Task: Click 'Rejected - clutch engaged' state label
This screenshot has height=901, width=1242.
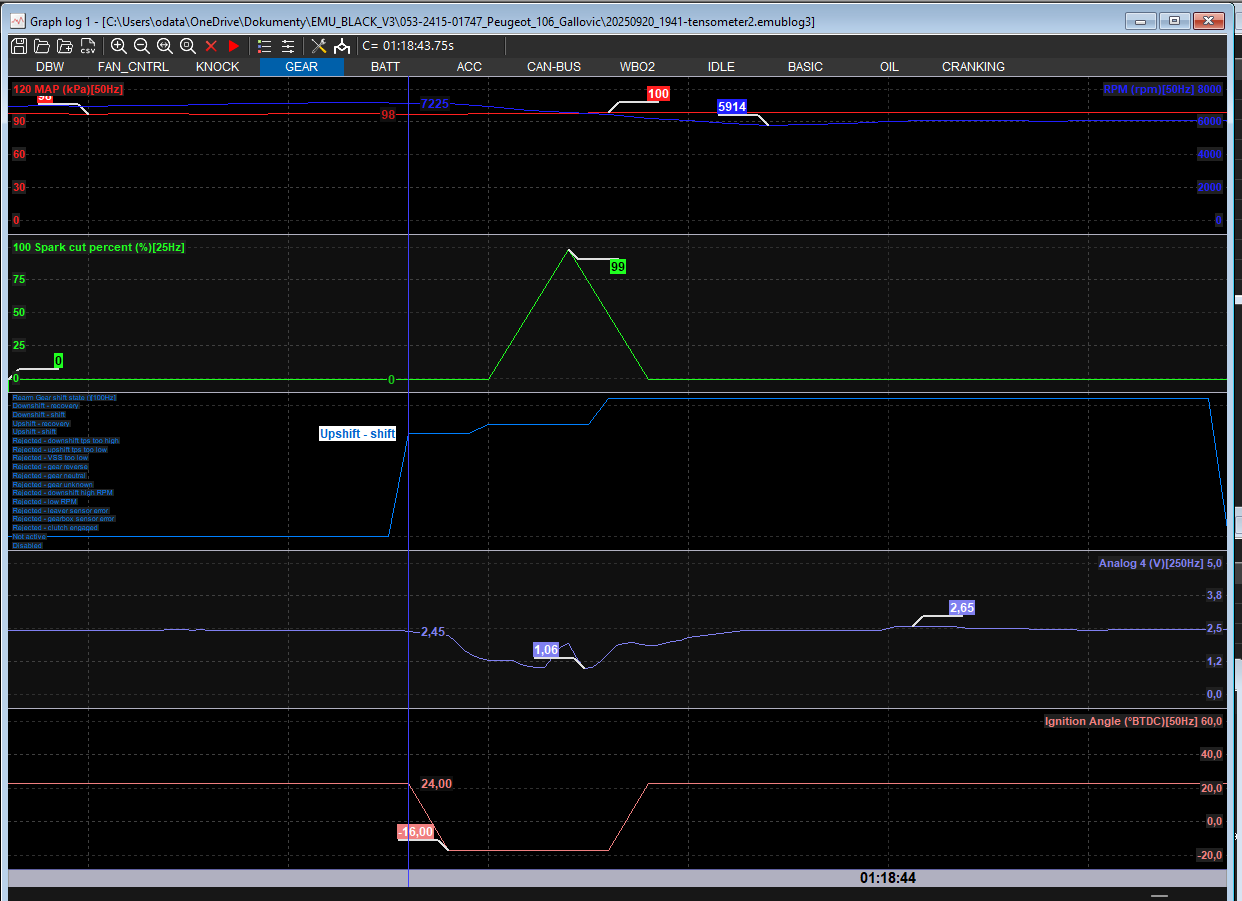Action: [x=55, y=528]
